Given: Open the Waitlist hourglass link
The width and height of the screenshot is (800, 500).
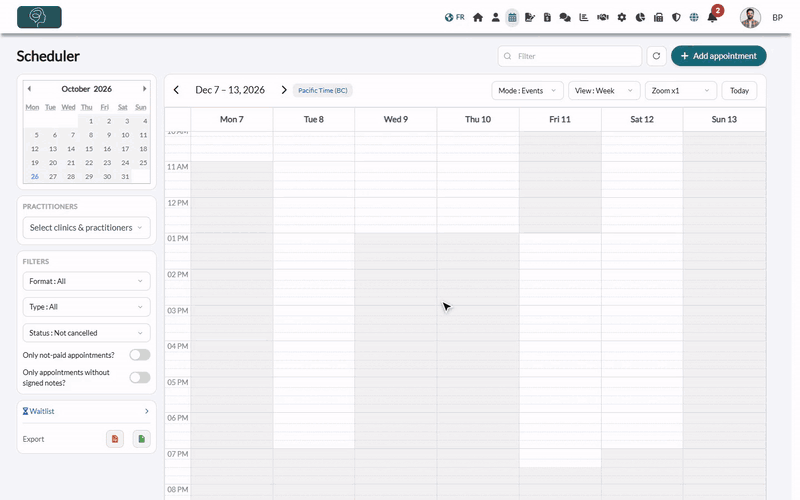Looking at the screenshot, I should point(38,411).
